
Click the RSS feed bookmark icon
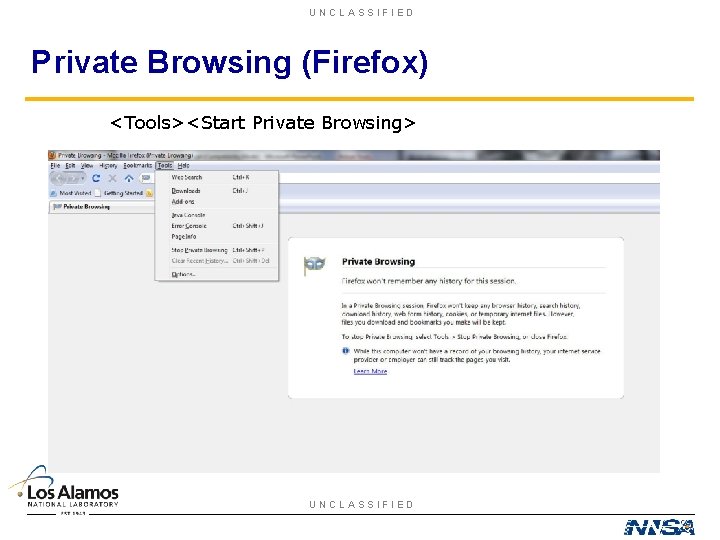[x=149, y=193]
